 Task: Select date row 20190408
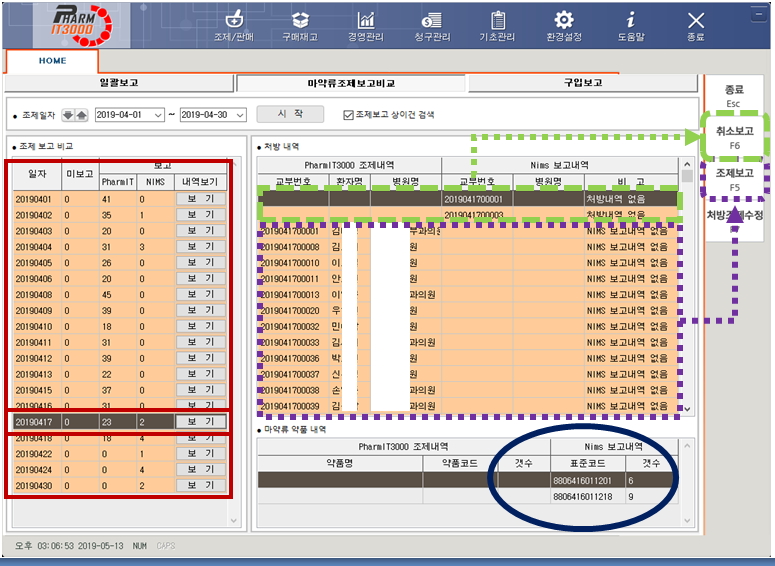pyautogui.click(x=120, y=295)
